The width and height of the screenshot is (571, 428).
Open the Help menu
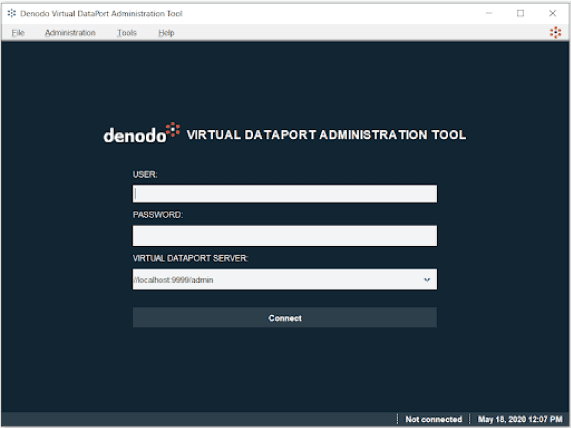(x=166, y=33)
